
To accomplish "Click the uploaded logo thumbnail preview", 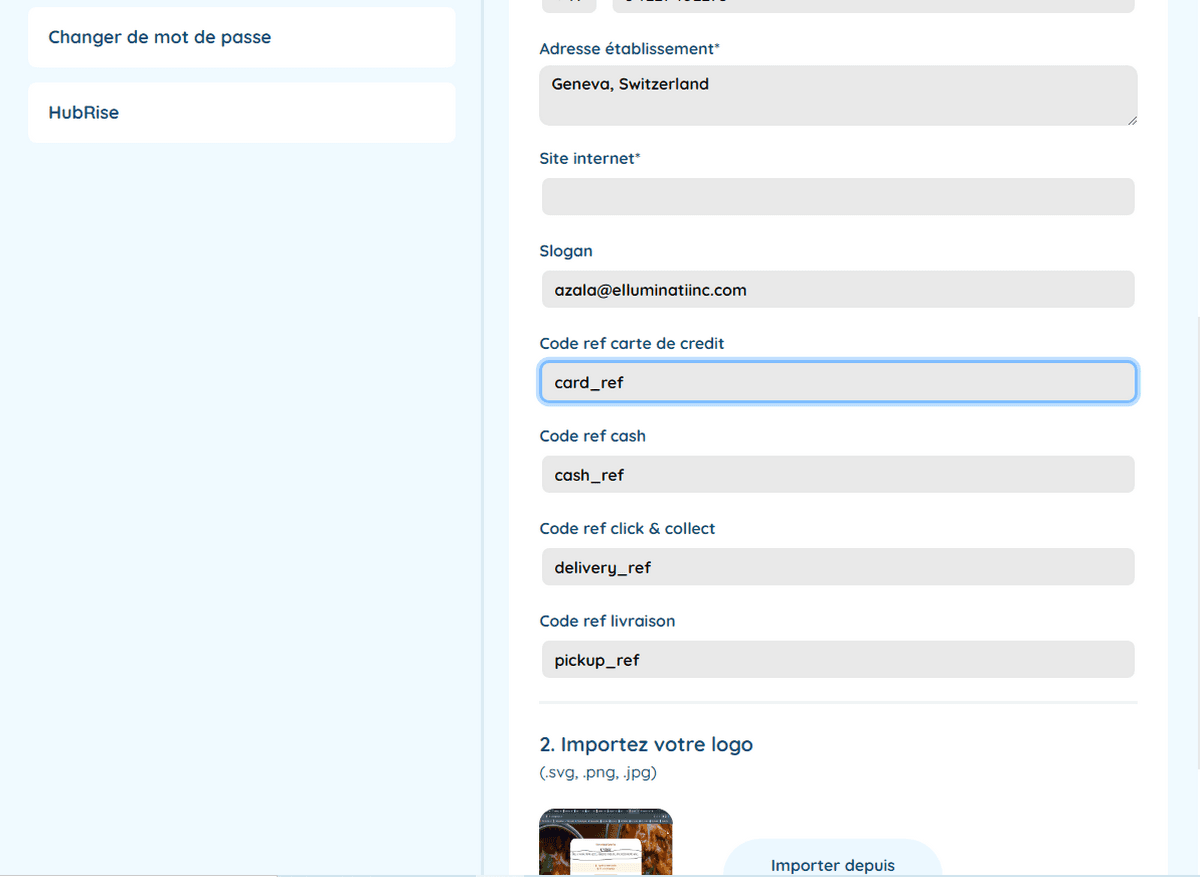I will point(605,842).
